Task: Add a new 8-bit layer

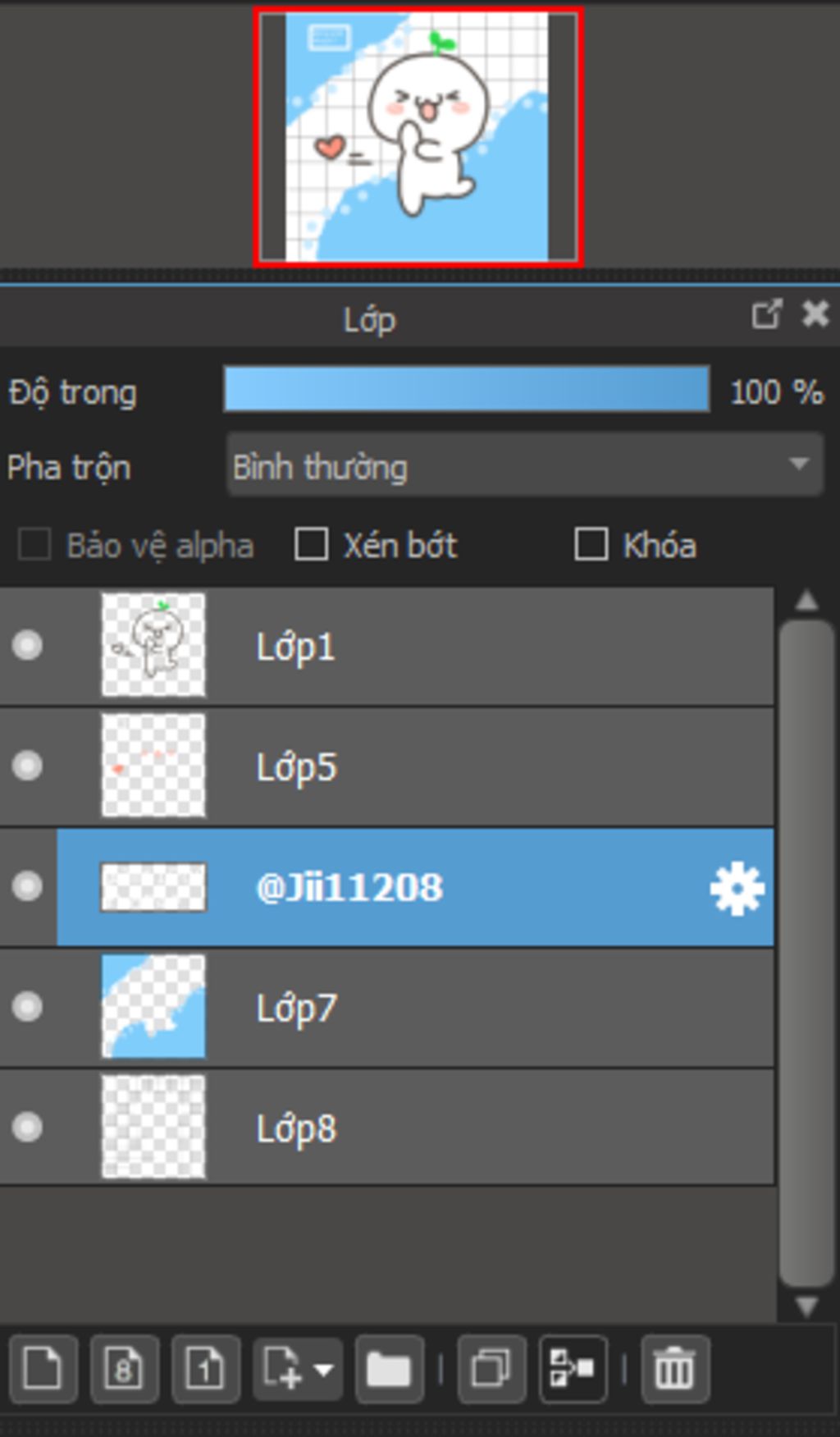Action: pyautogui.click(x=124, y=1369)
